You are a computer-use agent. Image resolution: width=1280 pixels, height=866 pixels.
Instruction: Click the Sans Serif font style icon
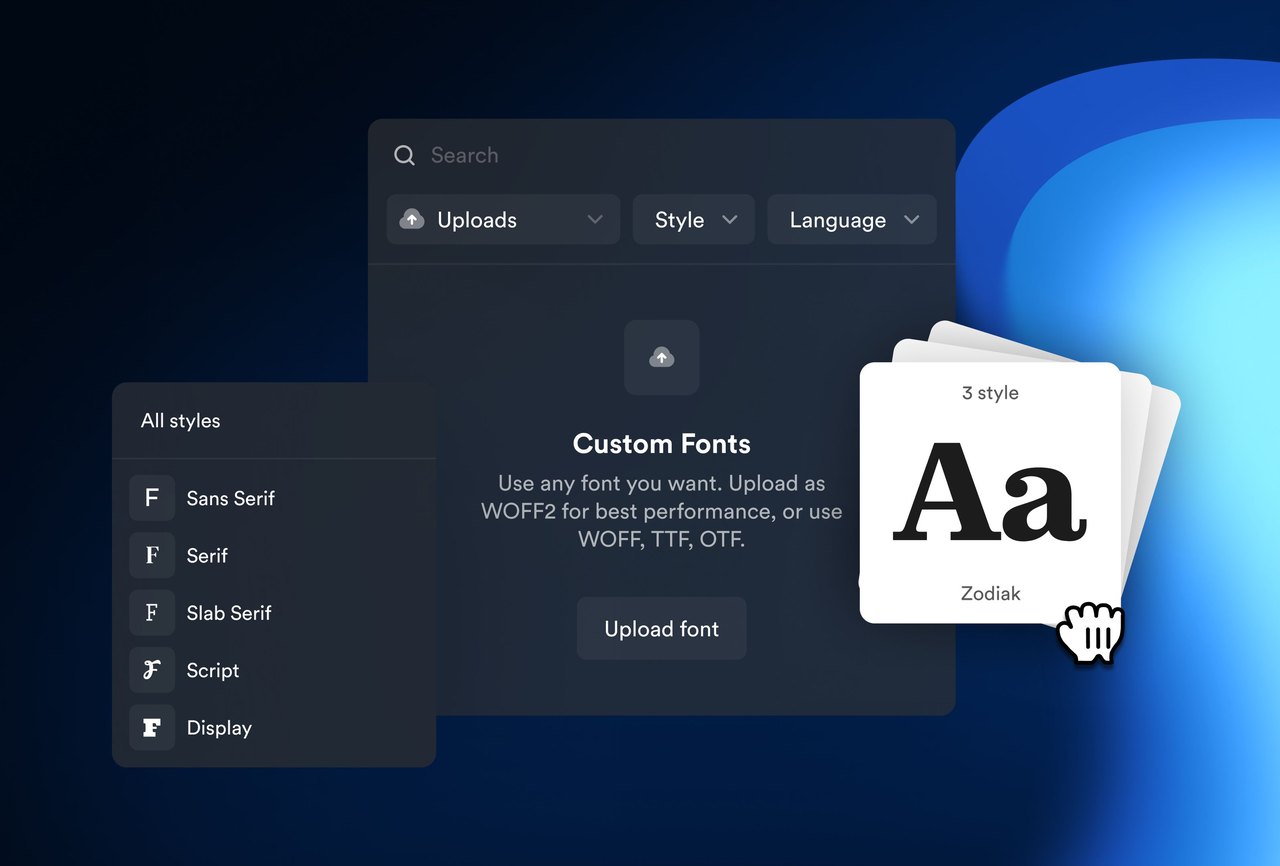click(152, 498)
